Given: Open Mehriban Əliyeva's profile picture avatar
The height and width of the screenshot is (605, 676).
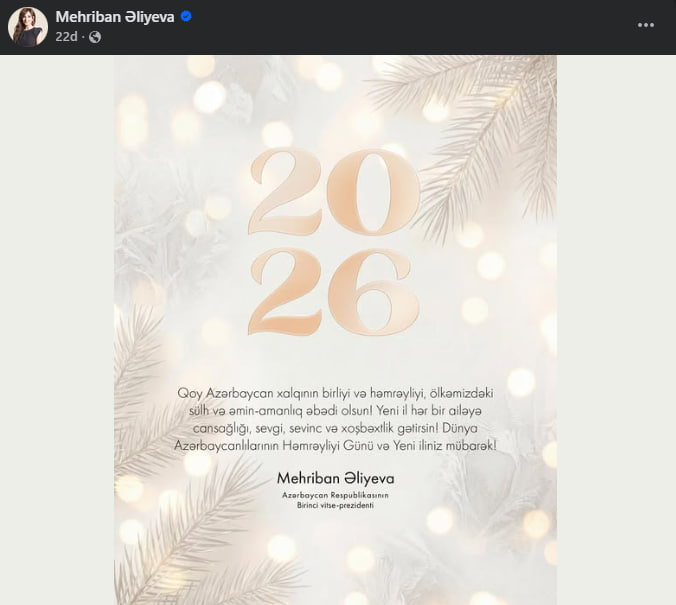Looking at the screenshot, I should click(x=28, y=26).
